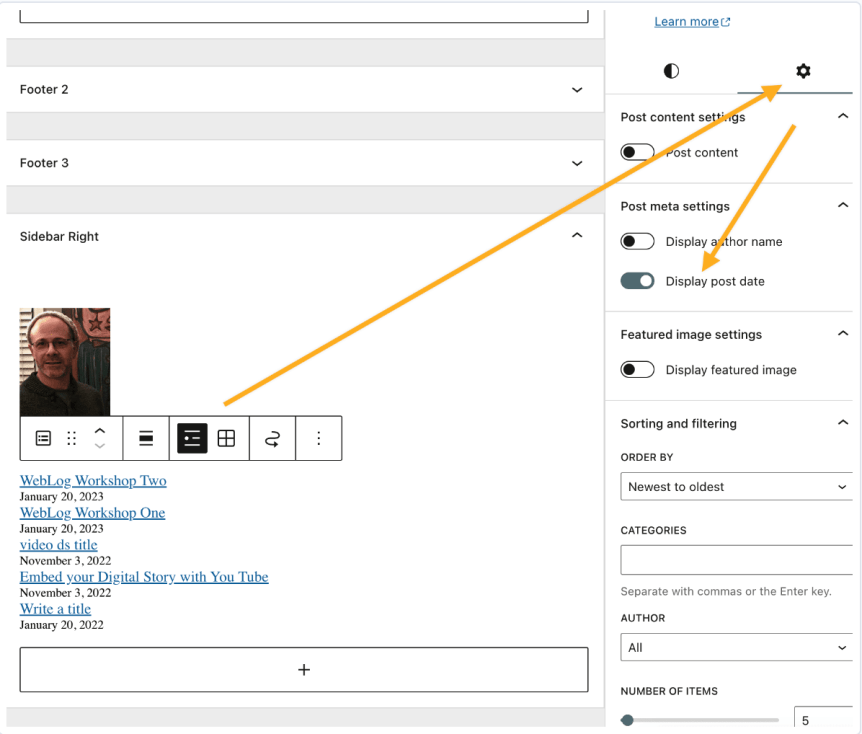The image size is (862, 734).
Task: Open the Styles tab with half-circle icon
Action: click(671, 71)
